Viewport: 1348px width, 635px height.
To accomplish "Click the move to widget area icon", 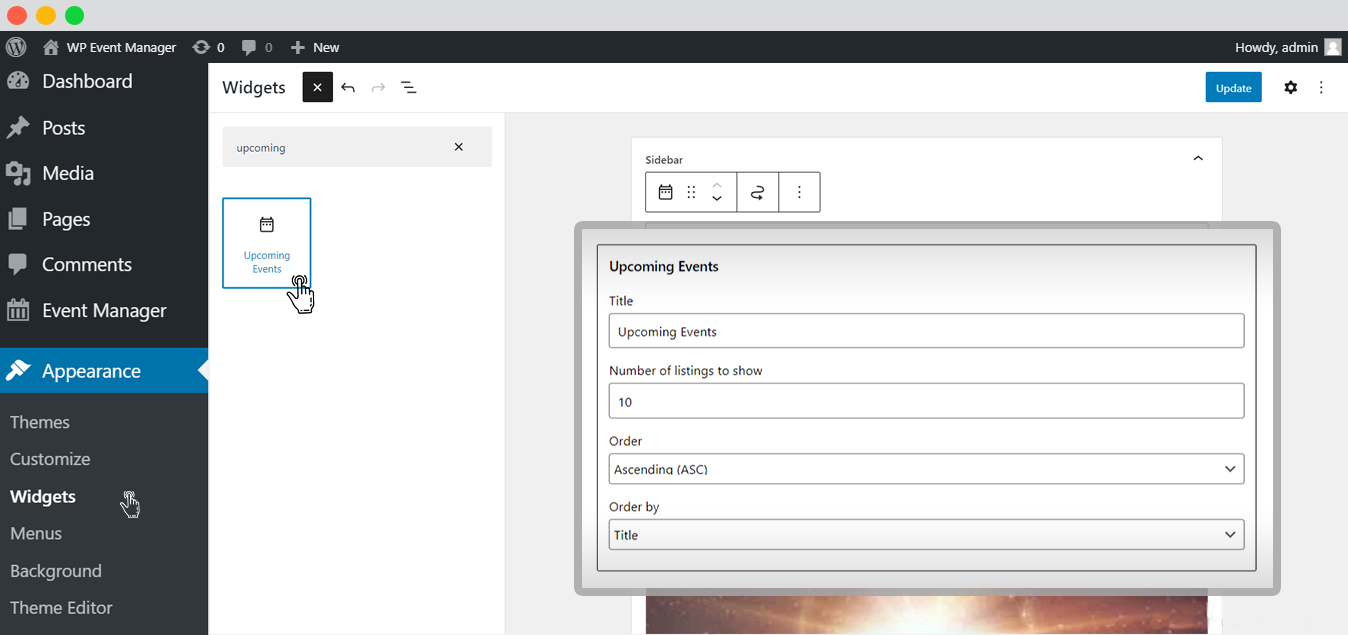I will (x=758, y=192).
